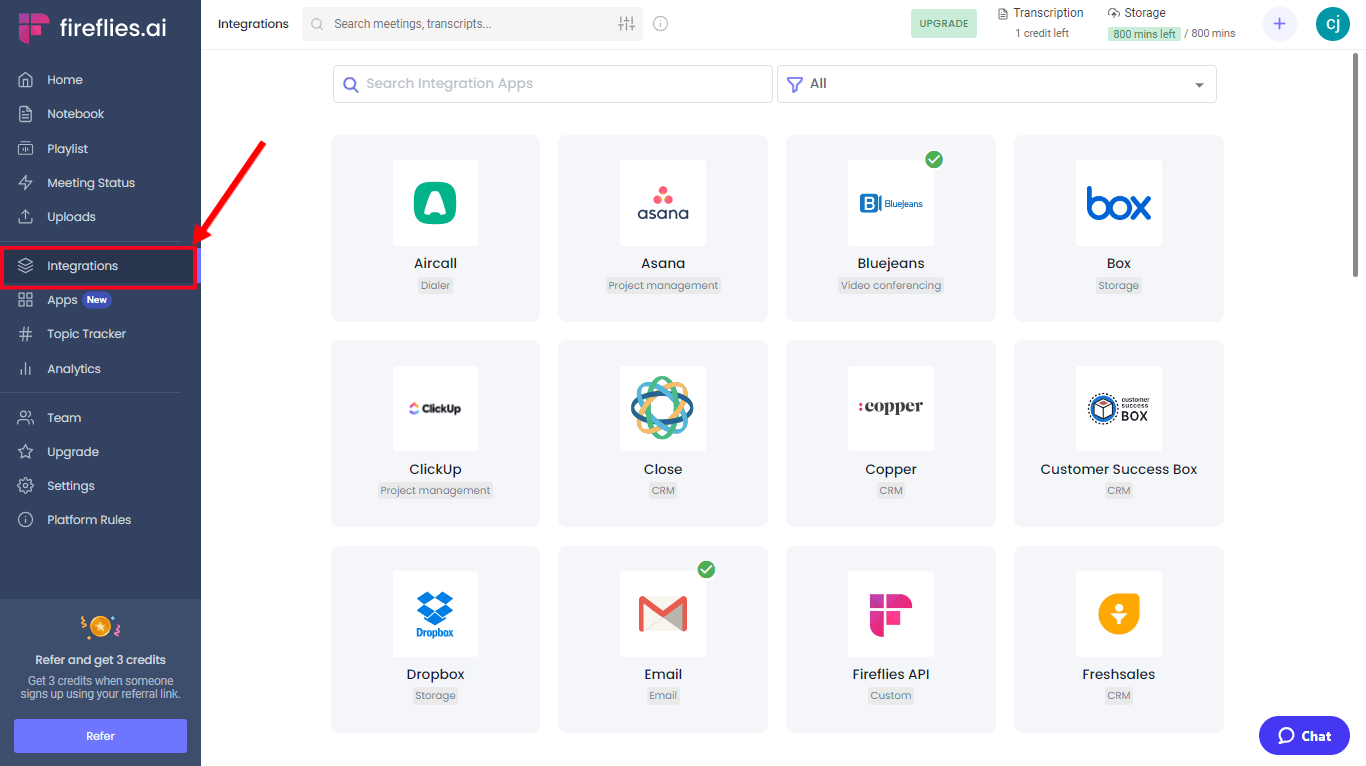
Task: Open the cj user avatar menu
Action: (x=1332, y=24)
